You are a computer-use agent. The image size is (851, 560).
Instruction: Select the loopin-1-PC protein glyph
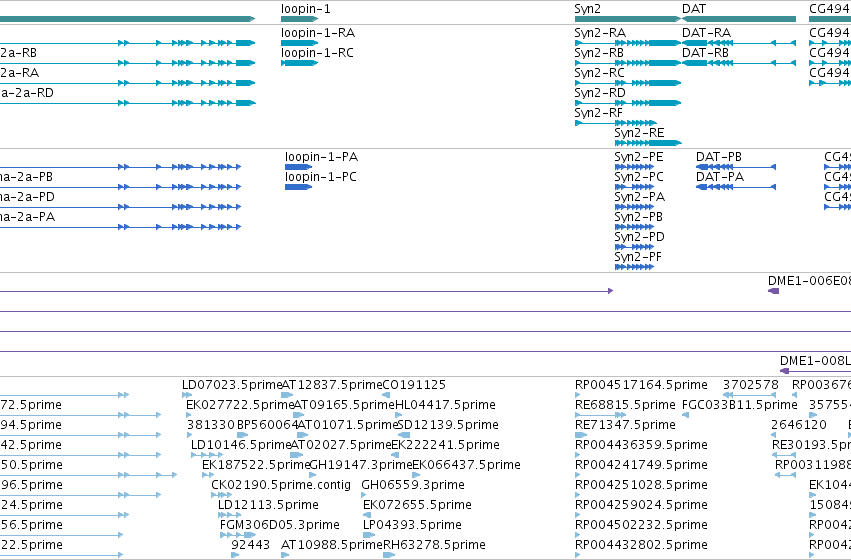[x=299, y=187]
